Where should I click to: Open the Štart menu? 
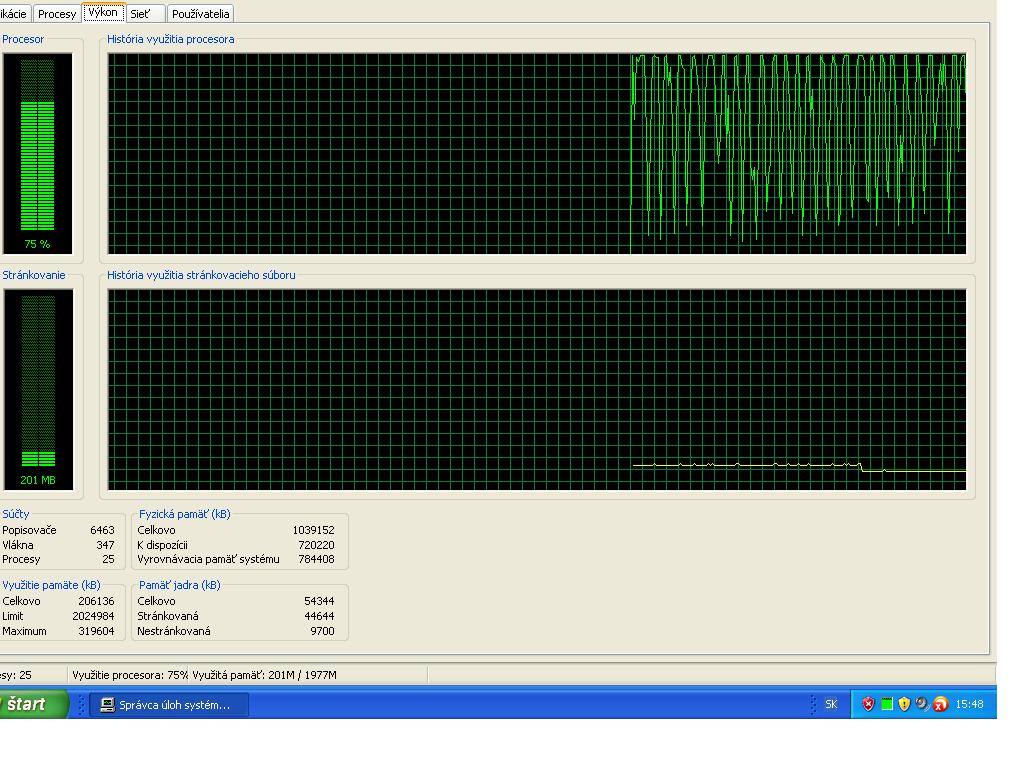coord(30,704)
